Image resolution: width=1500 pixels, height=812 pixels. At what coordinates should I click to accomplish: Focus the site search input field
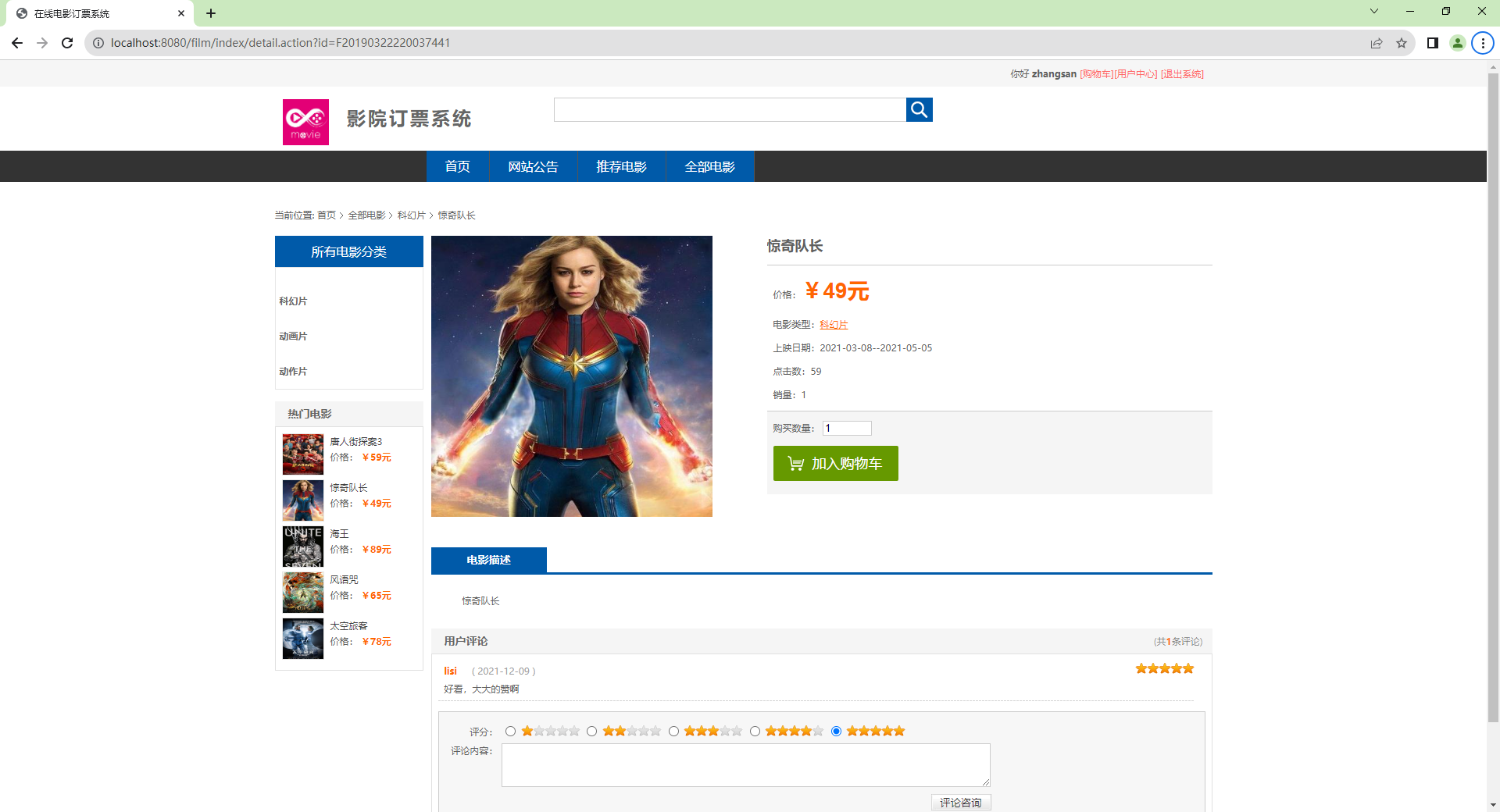tap(730, 110)
